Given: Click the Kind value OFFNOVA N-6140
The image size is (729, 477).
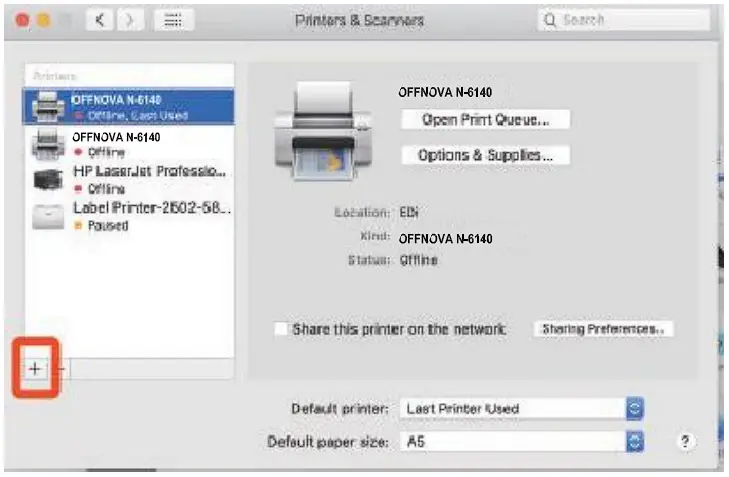Looking at the screenshot, I should click(x=445, y=239).
